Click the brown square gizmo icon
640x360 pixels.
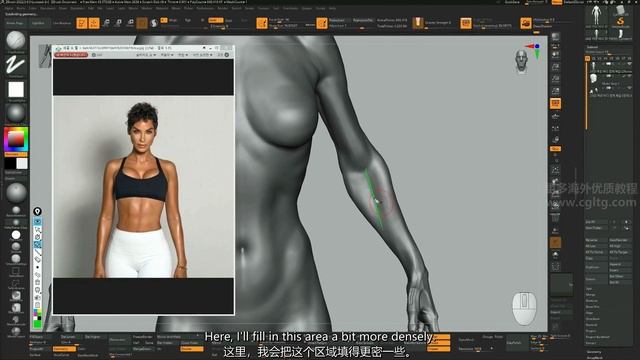coord(142,23)
